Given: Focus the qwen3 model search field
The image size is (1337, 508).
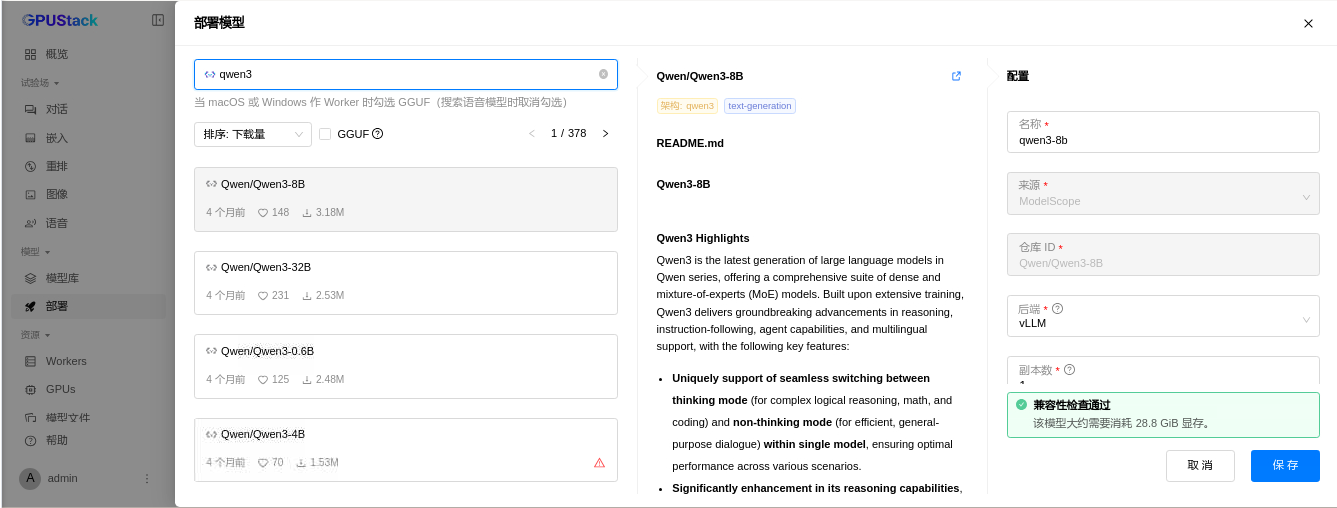Looking at the screenshot, I should tap(406, 74).
